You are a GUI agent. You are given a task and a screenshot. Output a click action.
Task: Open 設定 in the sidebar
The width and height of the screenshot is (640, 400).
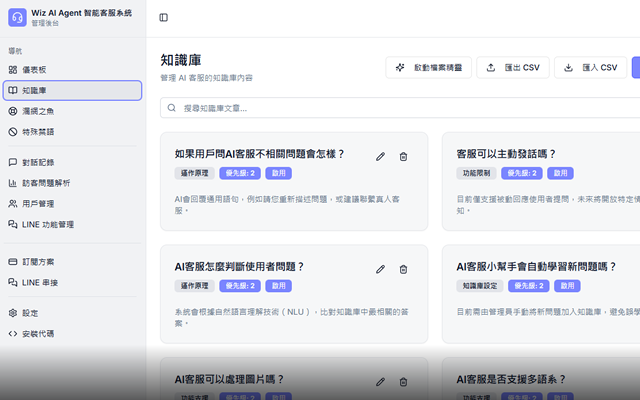[30, 313]
